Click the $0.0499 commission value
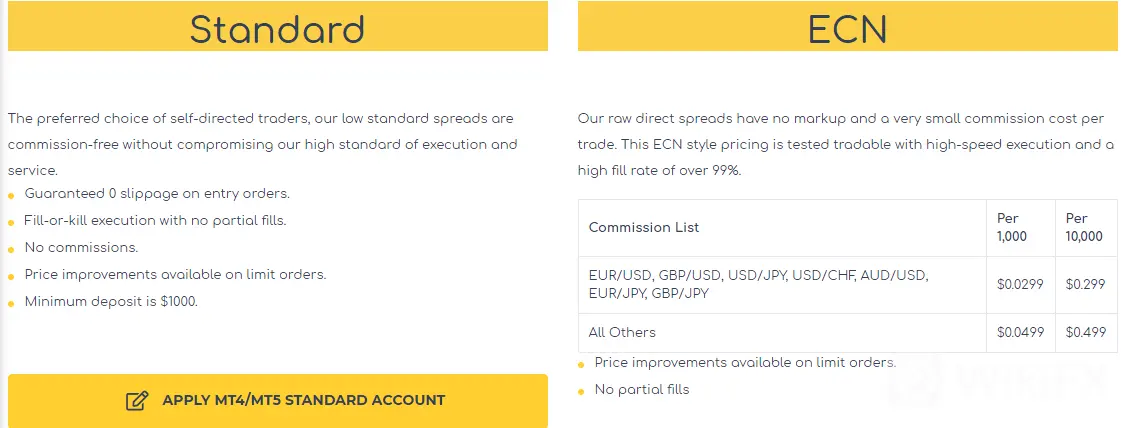 (x=1020, y=332)
